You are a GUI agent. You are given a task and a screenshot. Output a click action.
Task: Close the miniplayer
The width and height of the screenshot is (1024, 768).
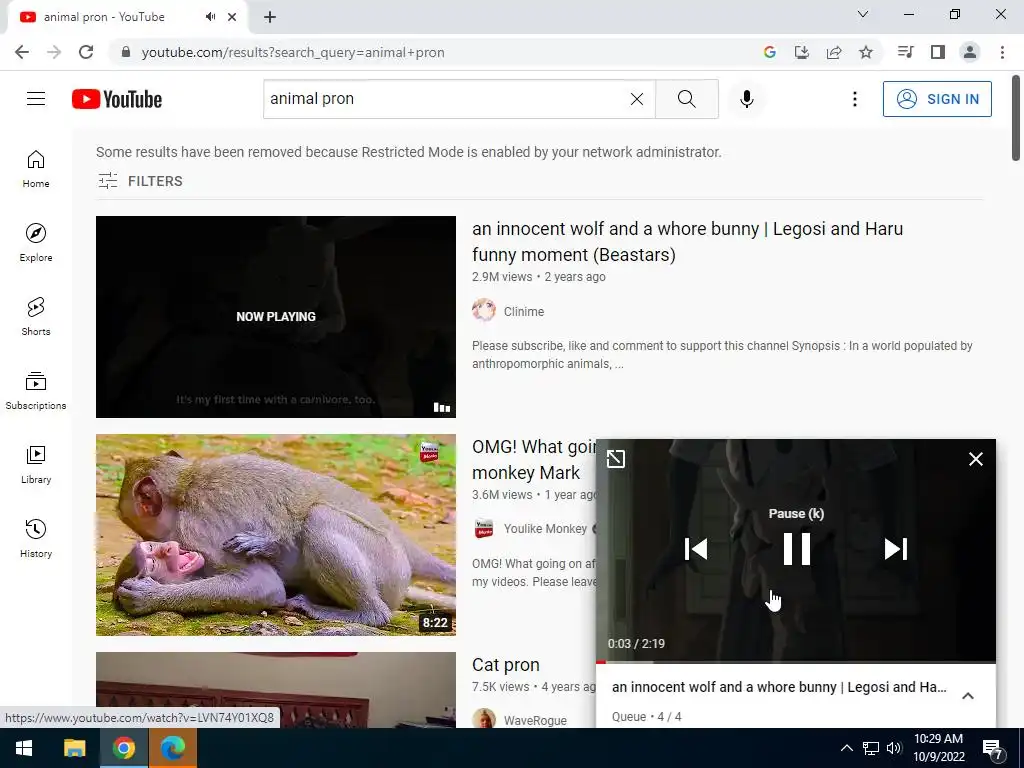point(976,459)
